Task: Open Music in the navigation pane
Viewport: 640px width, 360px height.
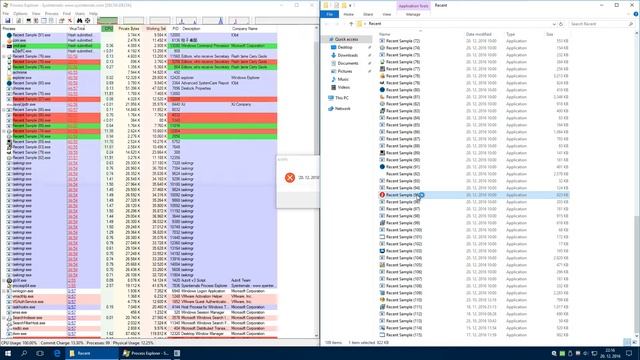Action: [x=343, y=79]
